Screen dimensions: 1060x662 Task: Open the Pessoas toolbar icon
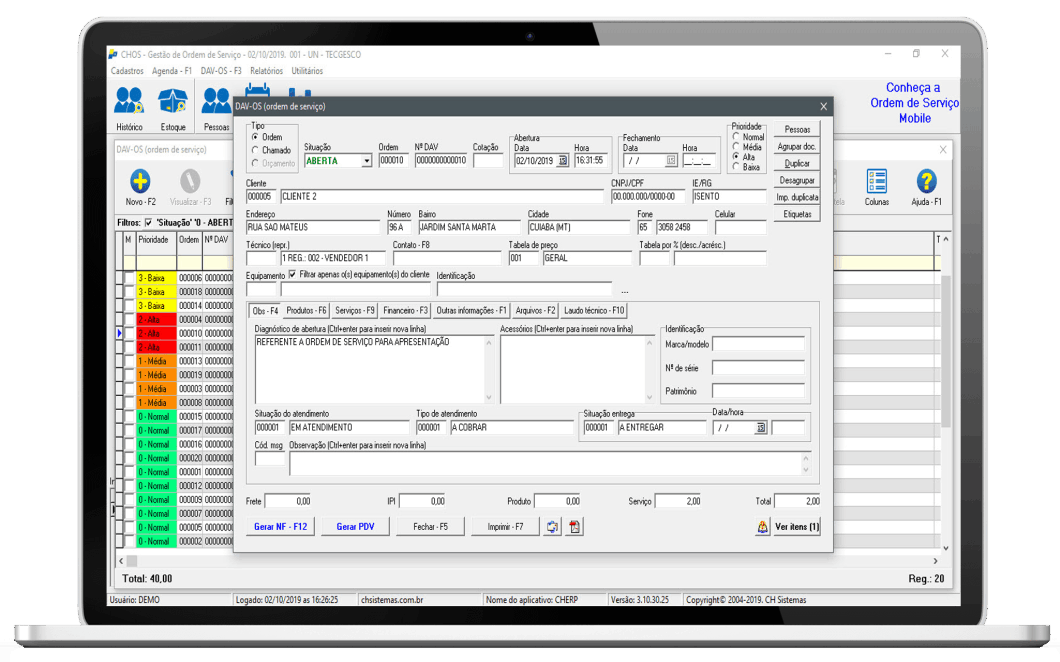(216, 101)
